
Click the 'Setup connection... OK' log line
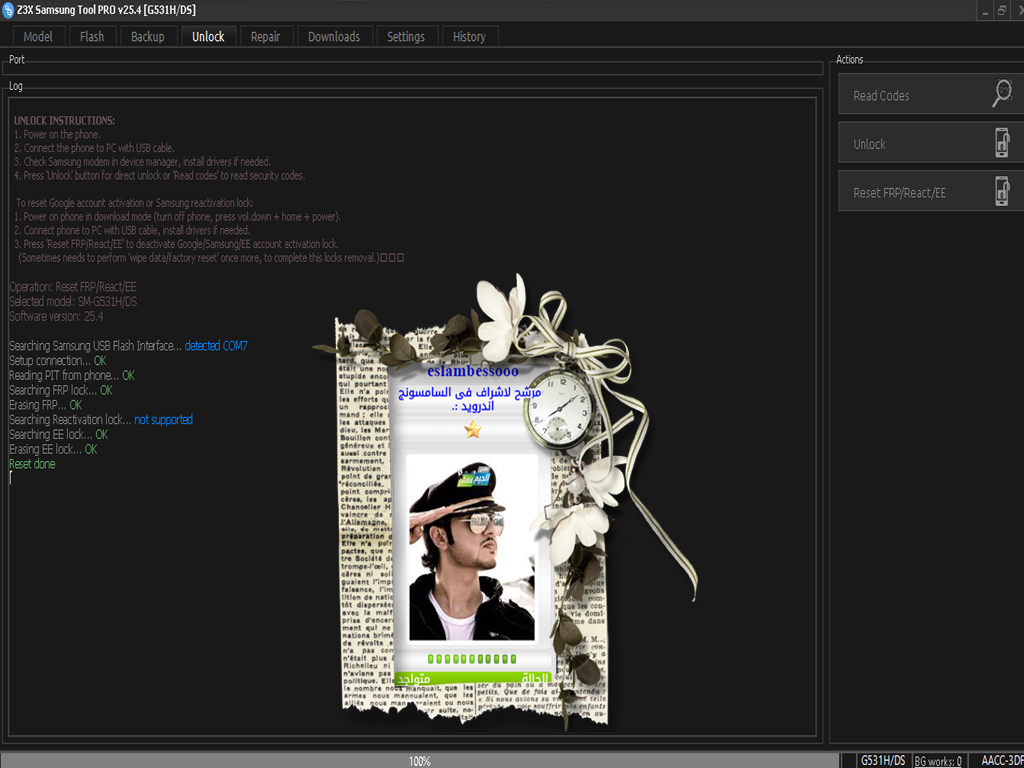coord(57,360)
